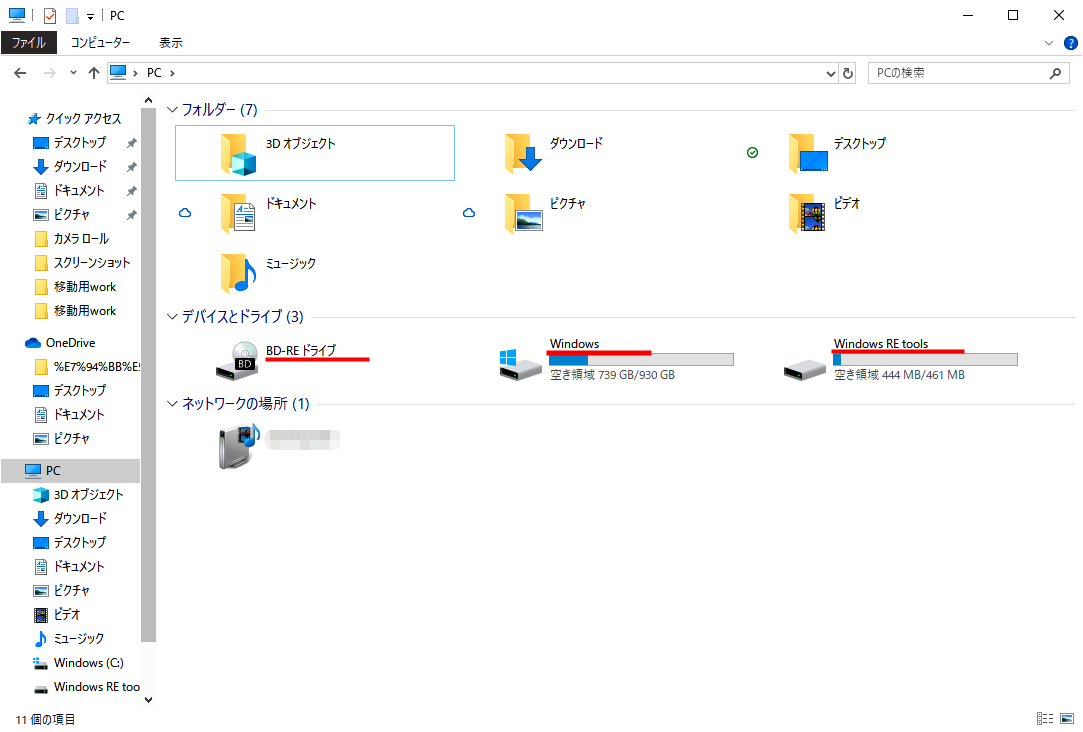The height and width of the screenshot is (732, 1083).
Task: Open the network media device icon
Action: 239,445
